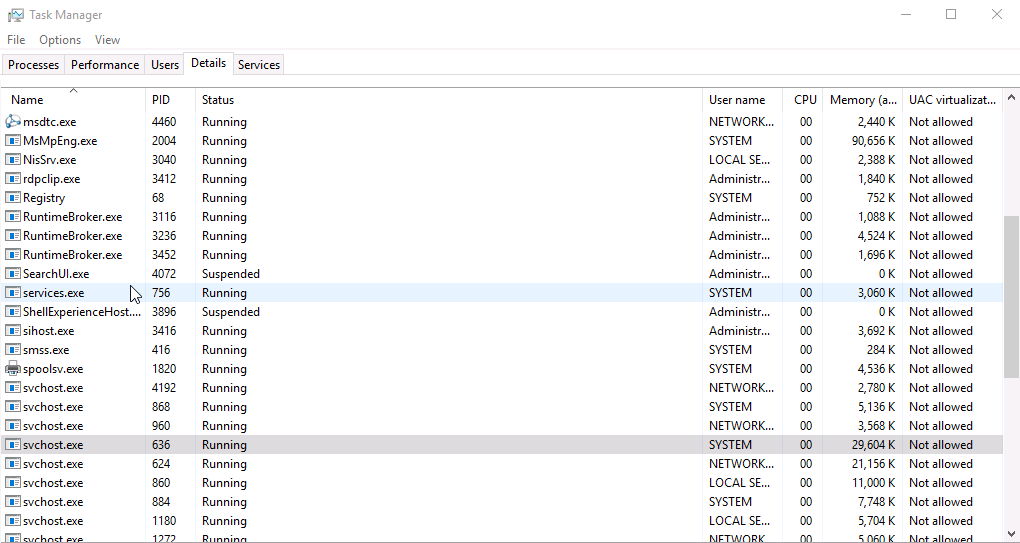Viewport: 1020px width, 543px height.
Task: Open the File menu
Action: click(x=16, y=40)
